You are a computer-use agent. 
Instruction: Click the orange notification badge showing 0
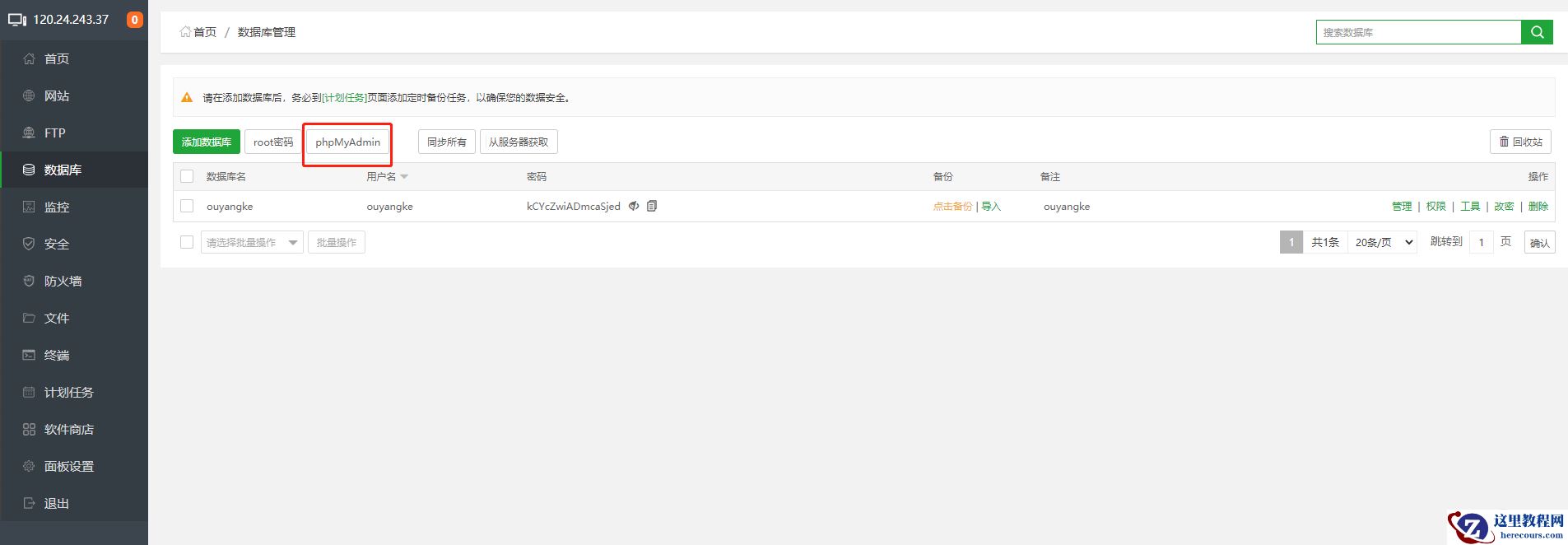tap(134, 20)
